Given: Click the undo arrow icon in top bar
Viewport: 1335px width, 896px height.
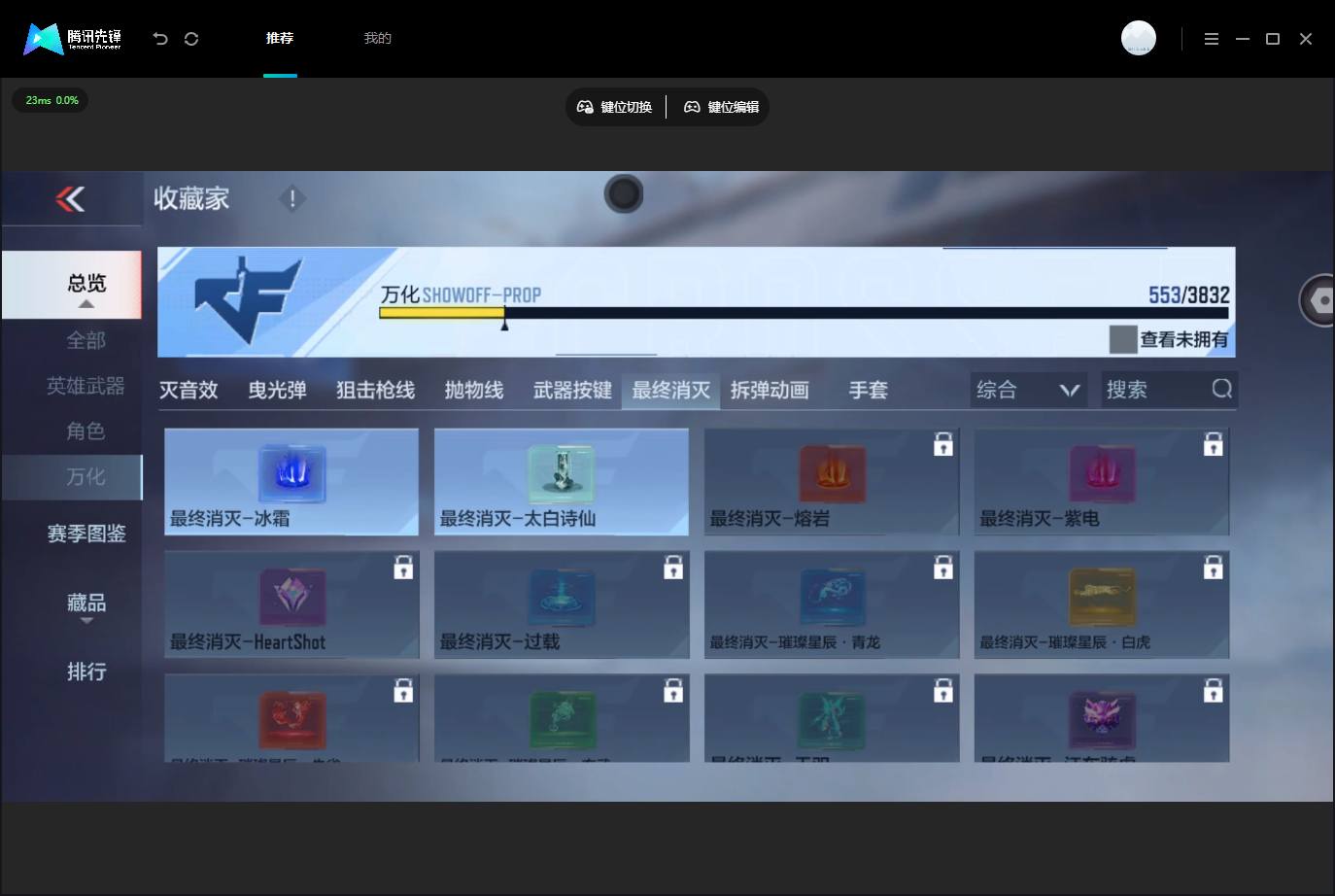Looking at the screenshot, I should 160,39.
